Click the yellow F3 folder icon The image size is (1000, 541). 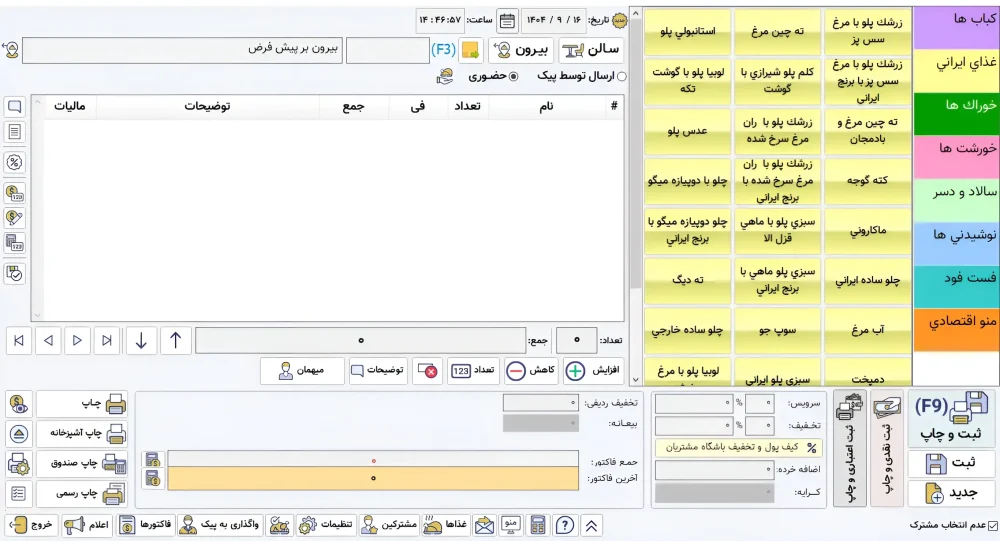[470, 50]
